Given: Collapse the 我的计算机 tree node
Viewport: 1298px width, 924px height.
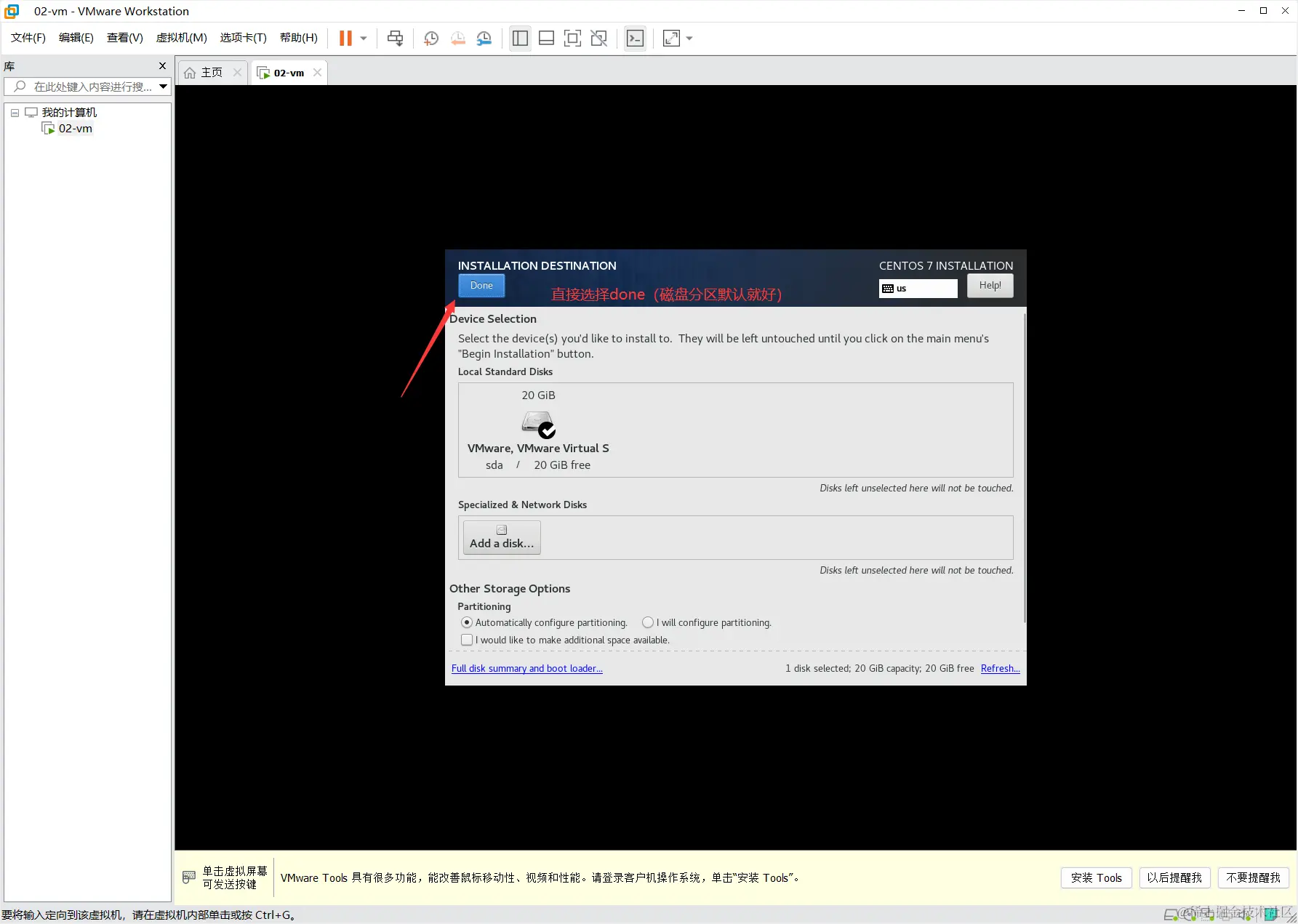Looking at the screenshot, I should tap(15, 113).
